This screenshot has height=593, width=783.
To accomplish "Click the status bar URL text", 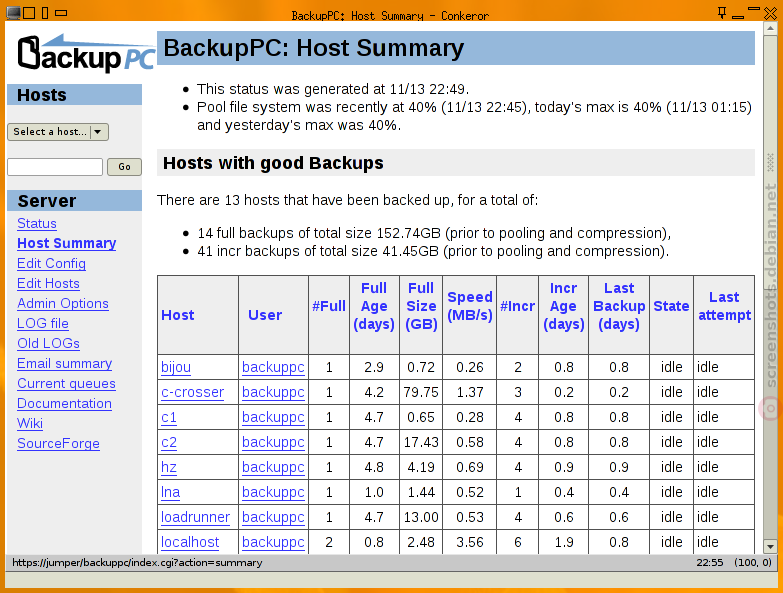I will click(x=137, y=563).
